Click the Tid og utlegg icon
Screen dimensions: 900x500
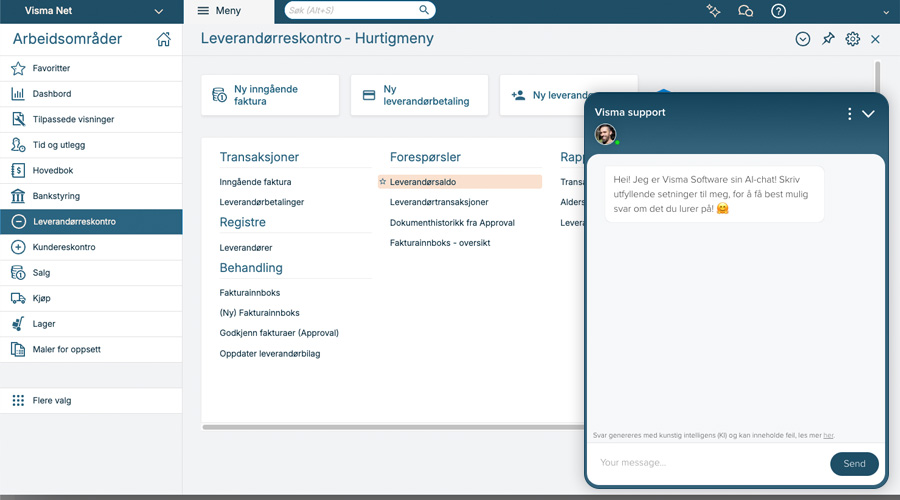point(18,145)
